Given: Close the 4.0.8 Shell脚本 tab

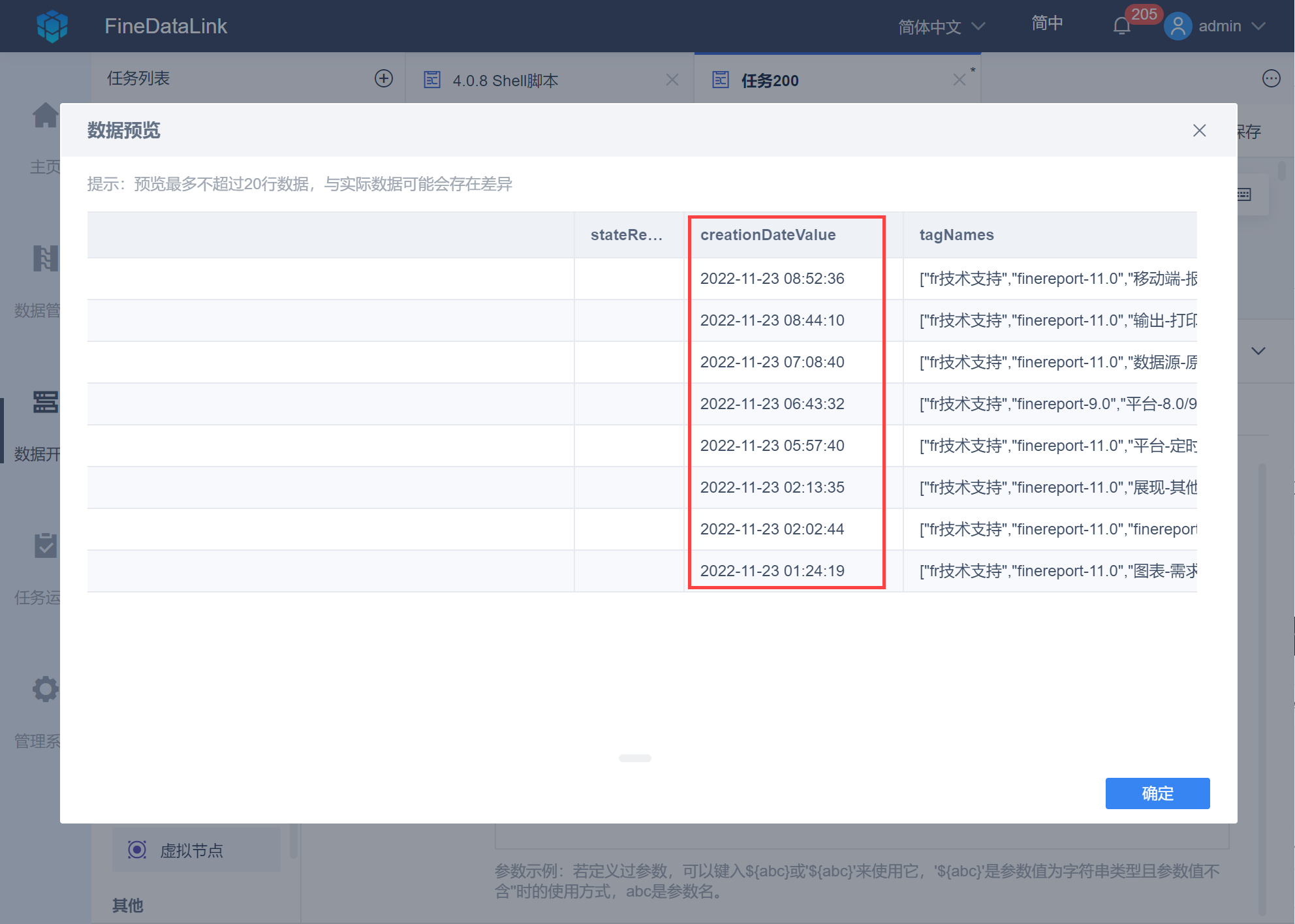Looking at the screenshot, I should click(x=672, y=80).
